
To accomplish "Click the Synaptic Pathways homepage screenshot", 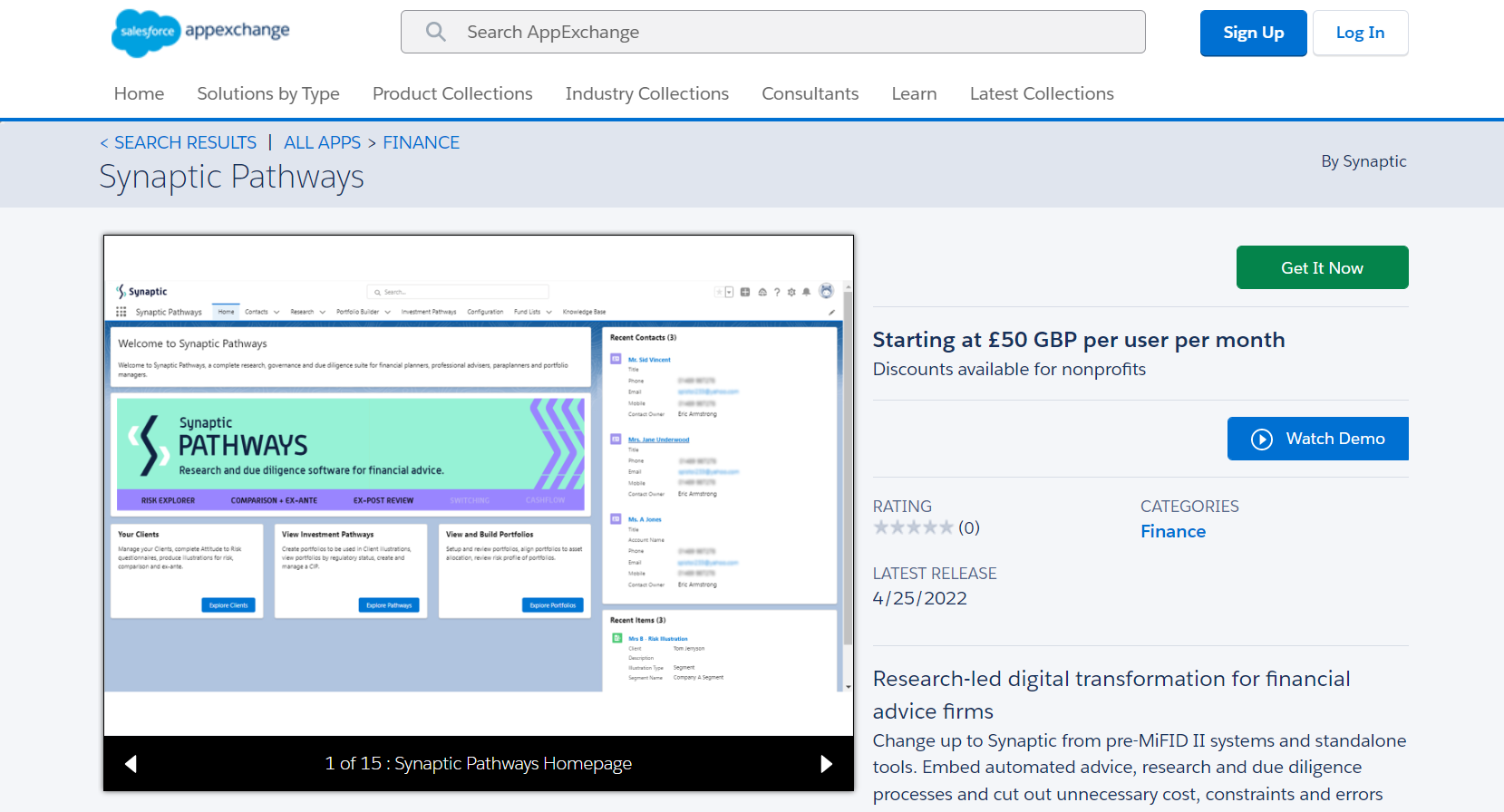I will 479,486.
